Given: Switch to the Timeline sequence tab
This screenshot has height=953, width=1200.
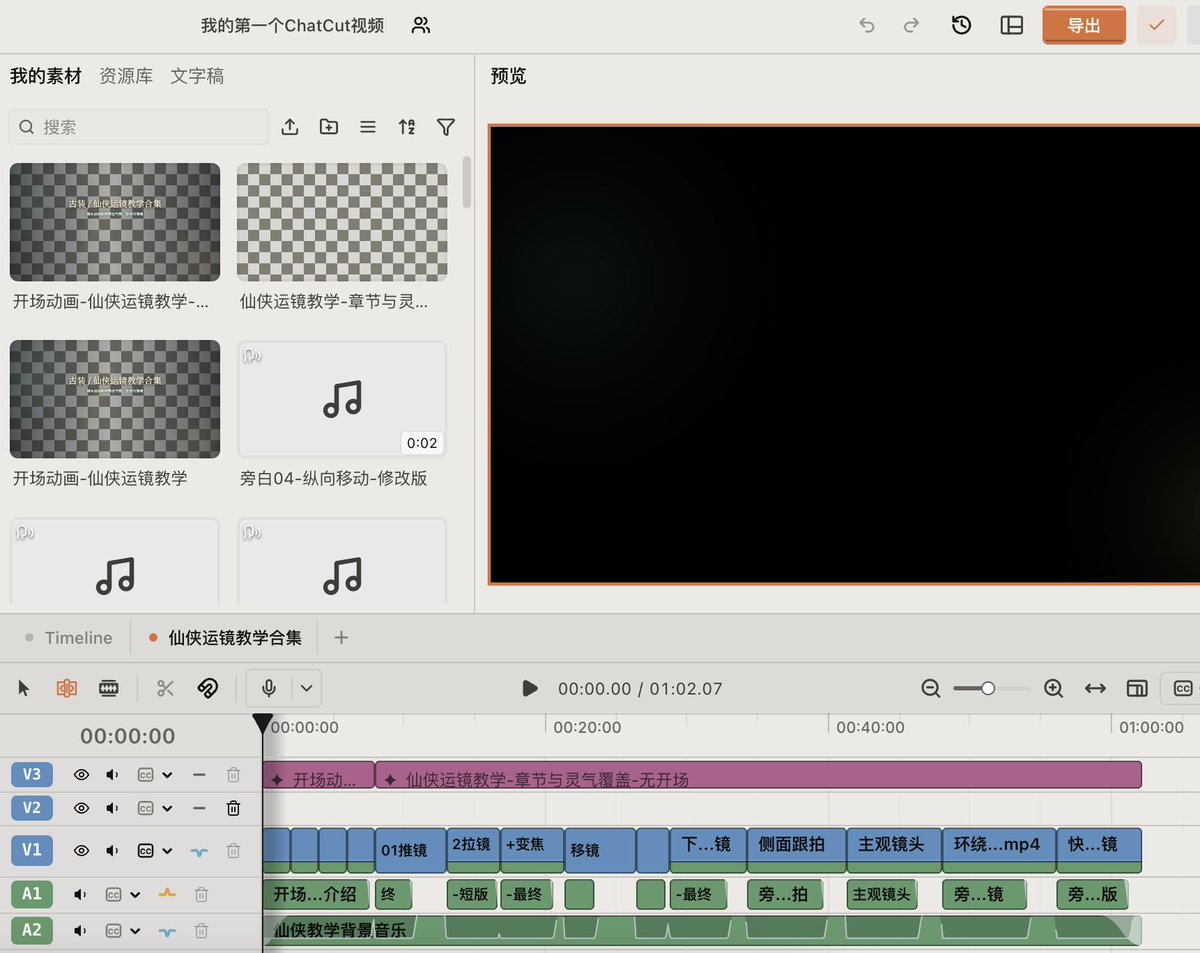Looking at the screenshot, I should click(x=78, y=638).
